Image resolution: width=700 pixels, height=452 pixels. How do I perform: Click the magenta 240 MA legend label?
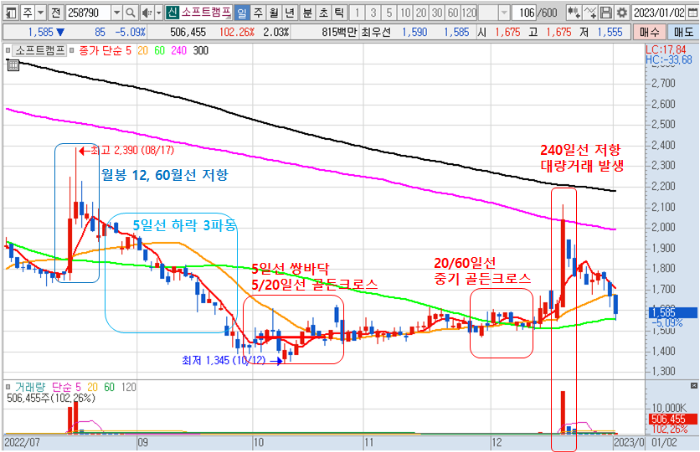[x=179, y=50]
